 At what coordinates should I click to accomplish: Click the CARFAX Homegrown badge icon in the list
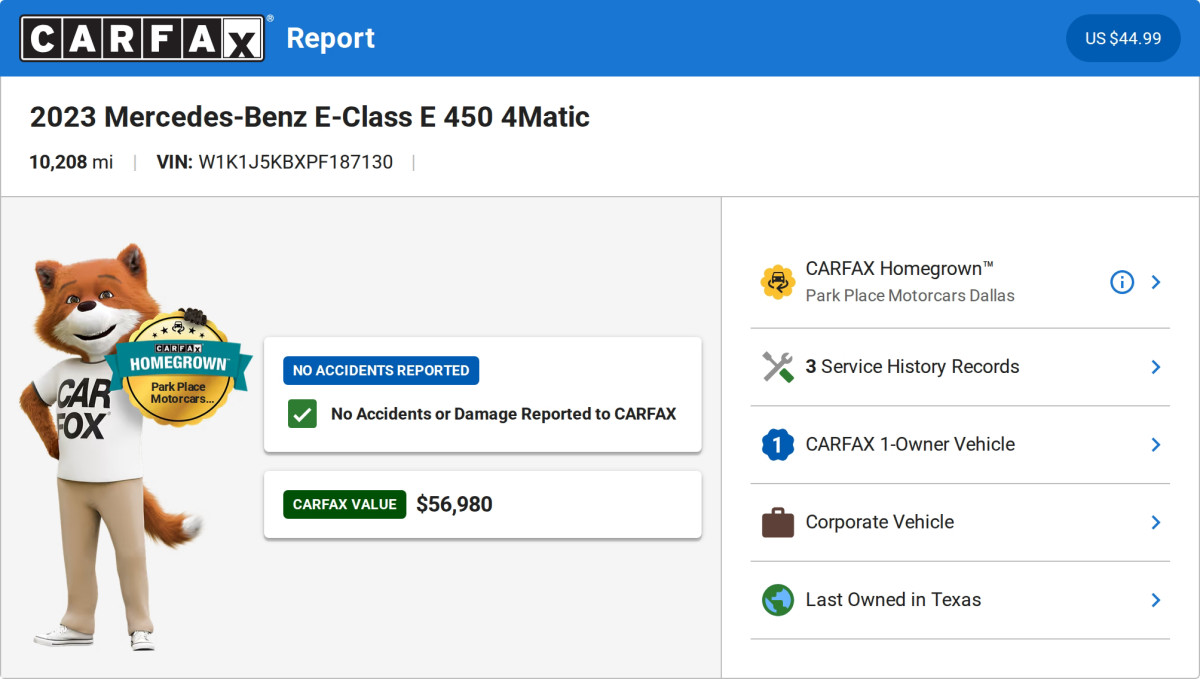click(777, 282)
